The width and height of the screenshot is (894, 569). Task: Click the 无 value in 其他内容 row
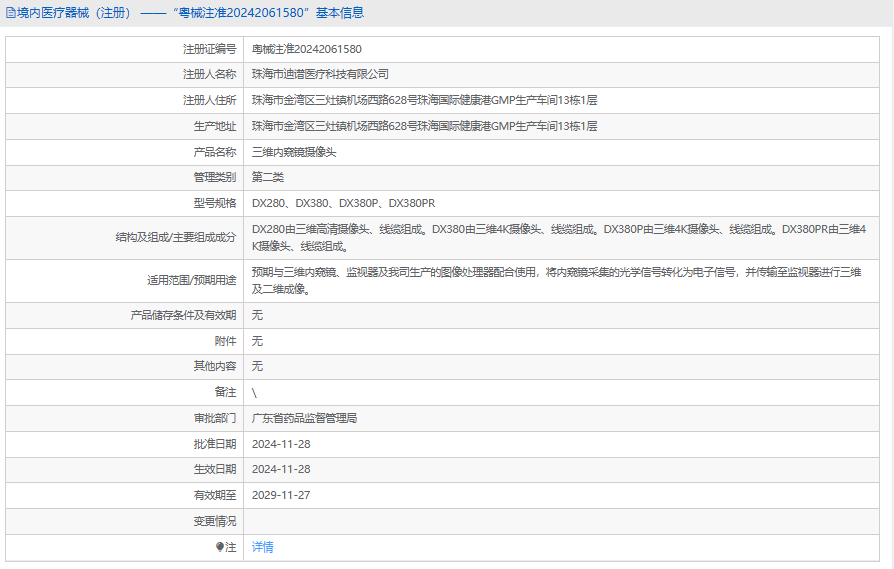click(257, 366)
